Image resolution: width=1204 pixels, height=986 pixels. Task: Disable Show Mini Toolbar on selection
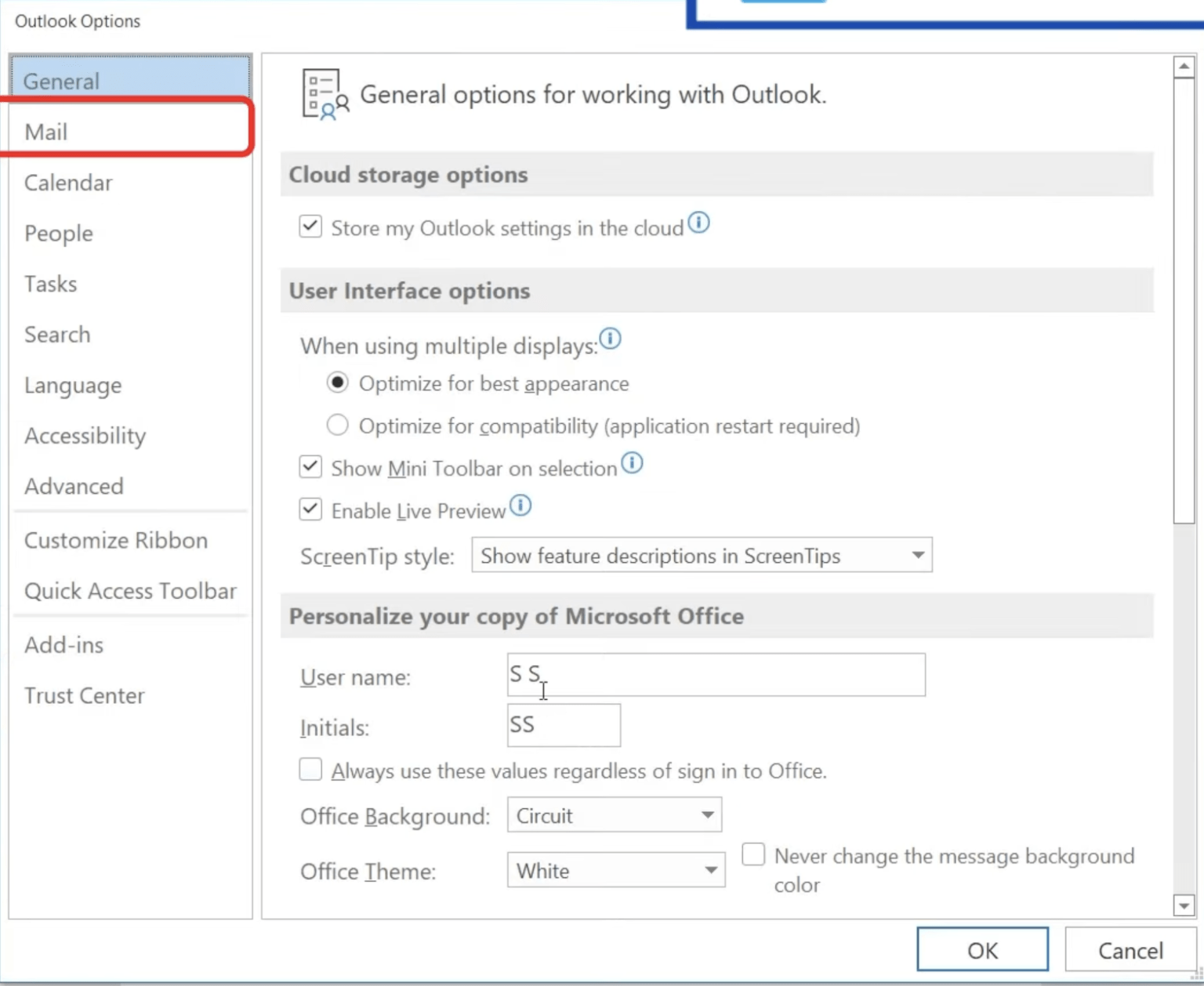pos(310,466)
